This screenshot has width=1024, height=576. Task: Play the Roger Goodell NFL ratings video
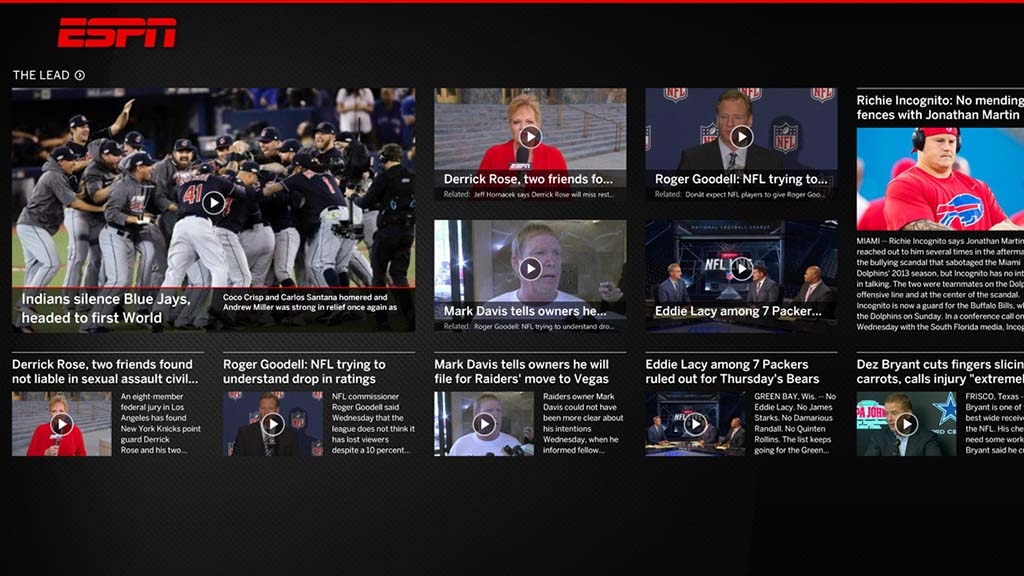(x=743, y=135)
